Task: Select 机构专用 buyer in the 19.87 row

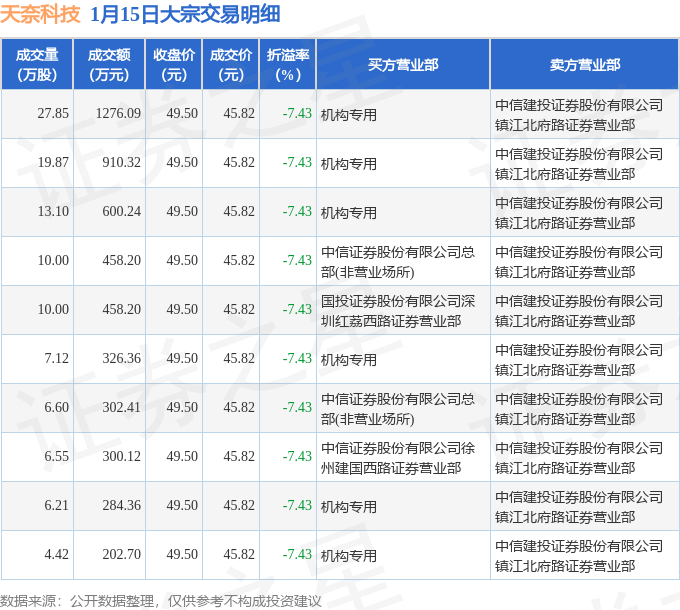Action: (x=349, y=164)
